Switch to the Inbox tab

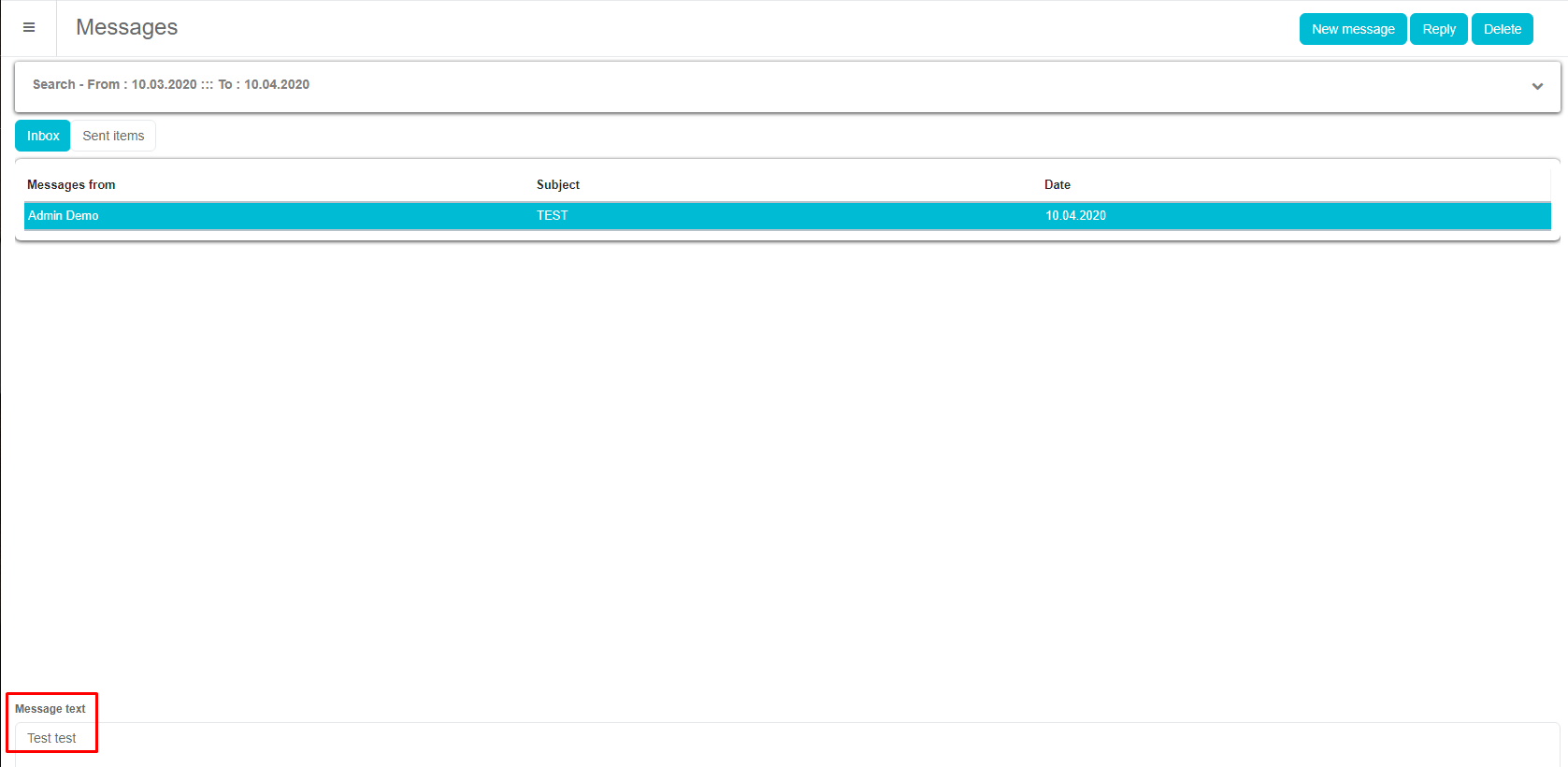[x=43, y=136]
